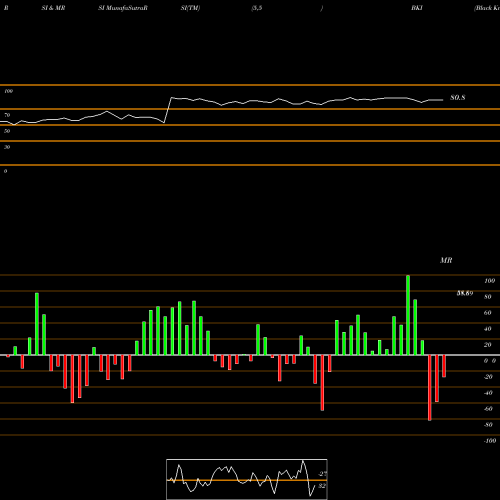Click the deepest red bar near -80
Image resolution: width=500 pixels, height=500 pixels.
pyautogui.click(x=430, y=388)
